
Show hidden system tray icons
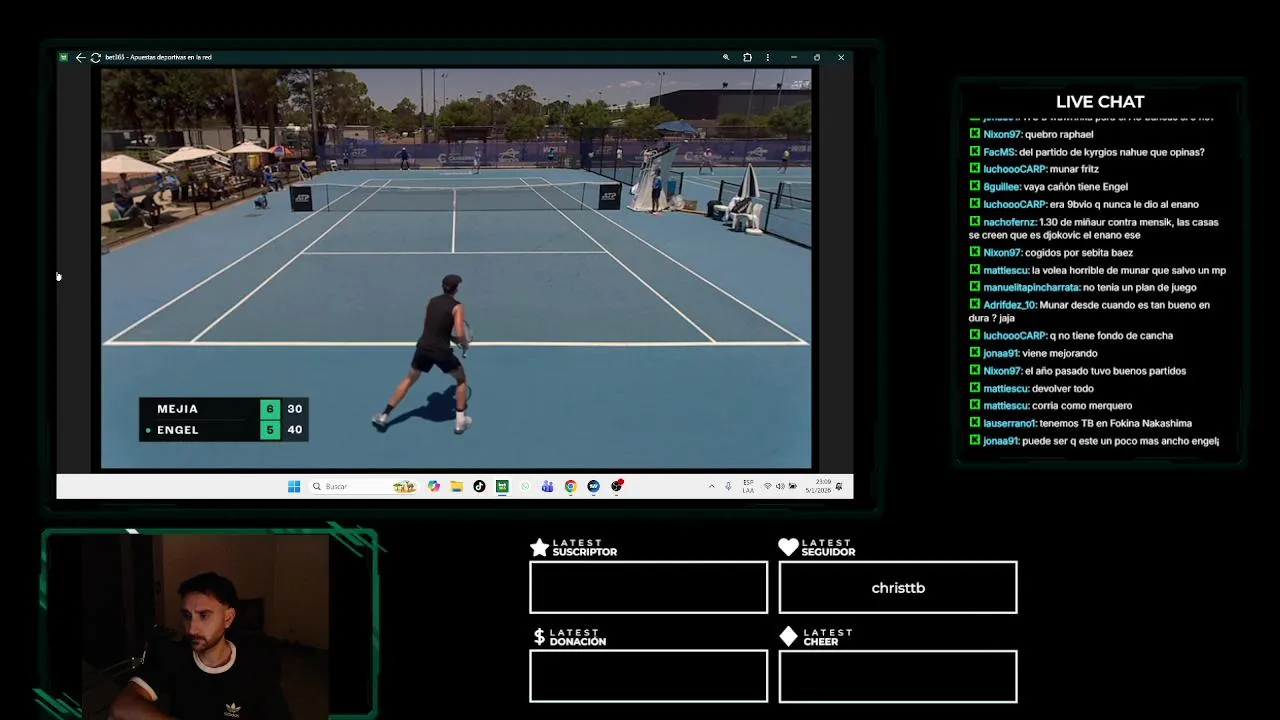click(x=711, y=486)
